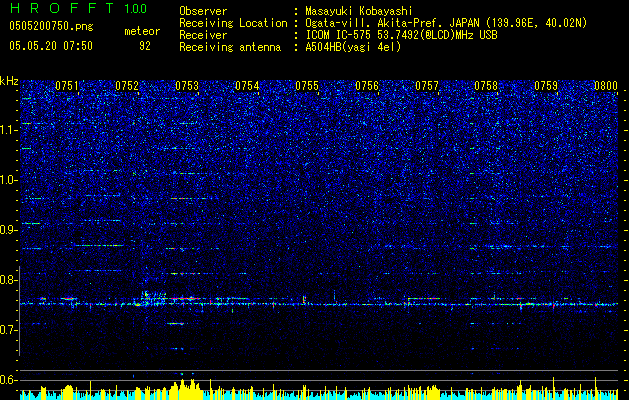The height and width of the screenshot is (400, 629).
Task: Select the observer name Masayuki Kobayashi
Action: coord(359,11)
